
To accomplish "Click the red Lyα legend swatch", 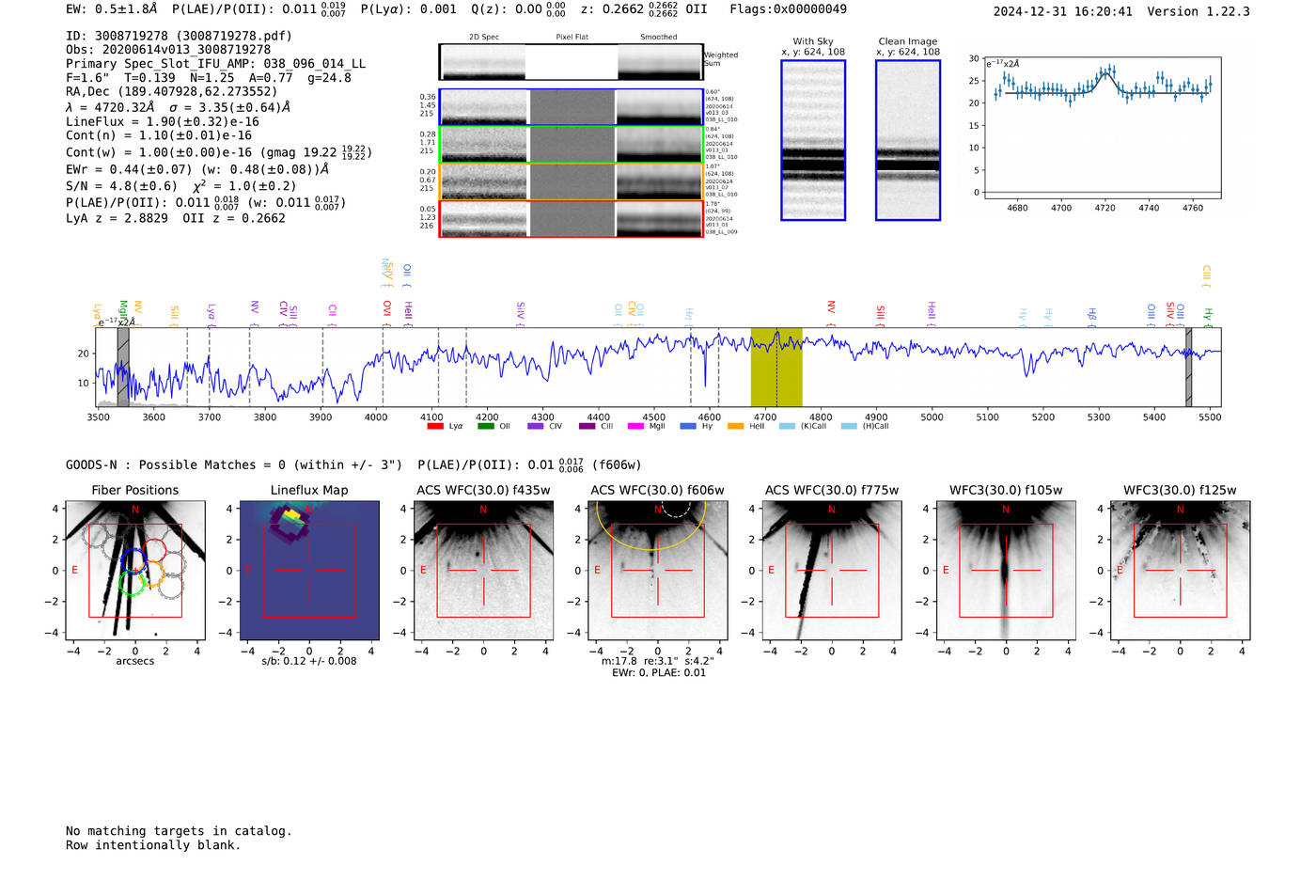I will point(435,427).
